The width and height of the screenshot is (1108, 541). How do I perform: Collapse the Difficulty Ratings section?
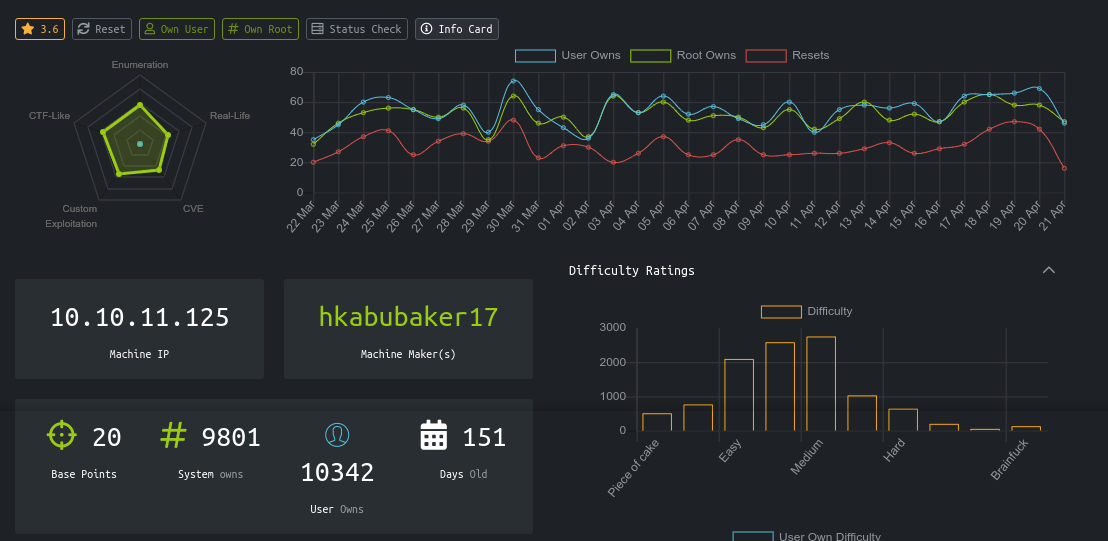pyautogui.click(x=1048, y=270)
